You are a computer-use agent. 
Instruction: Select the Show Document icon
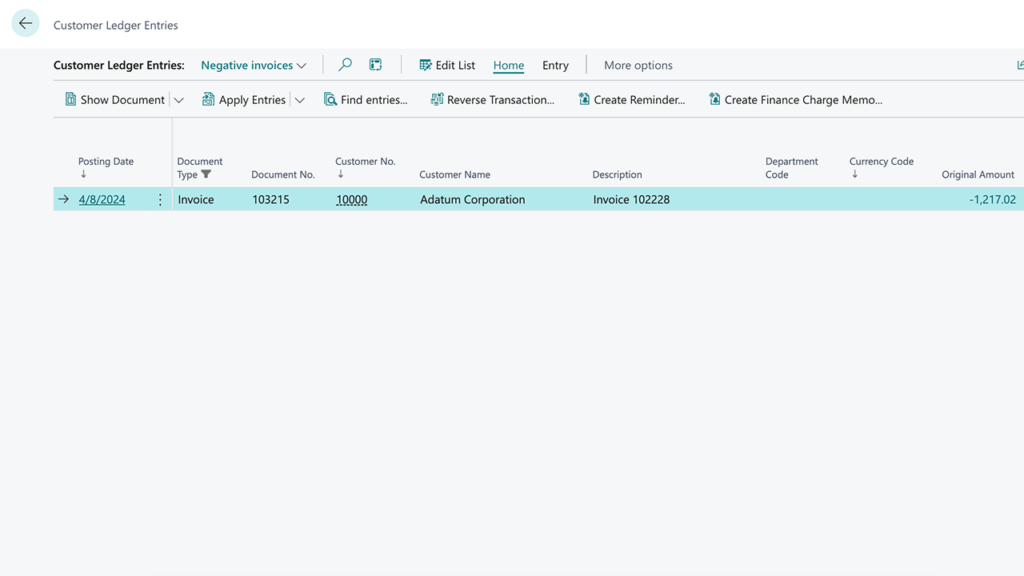point(70,99)
